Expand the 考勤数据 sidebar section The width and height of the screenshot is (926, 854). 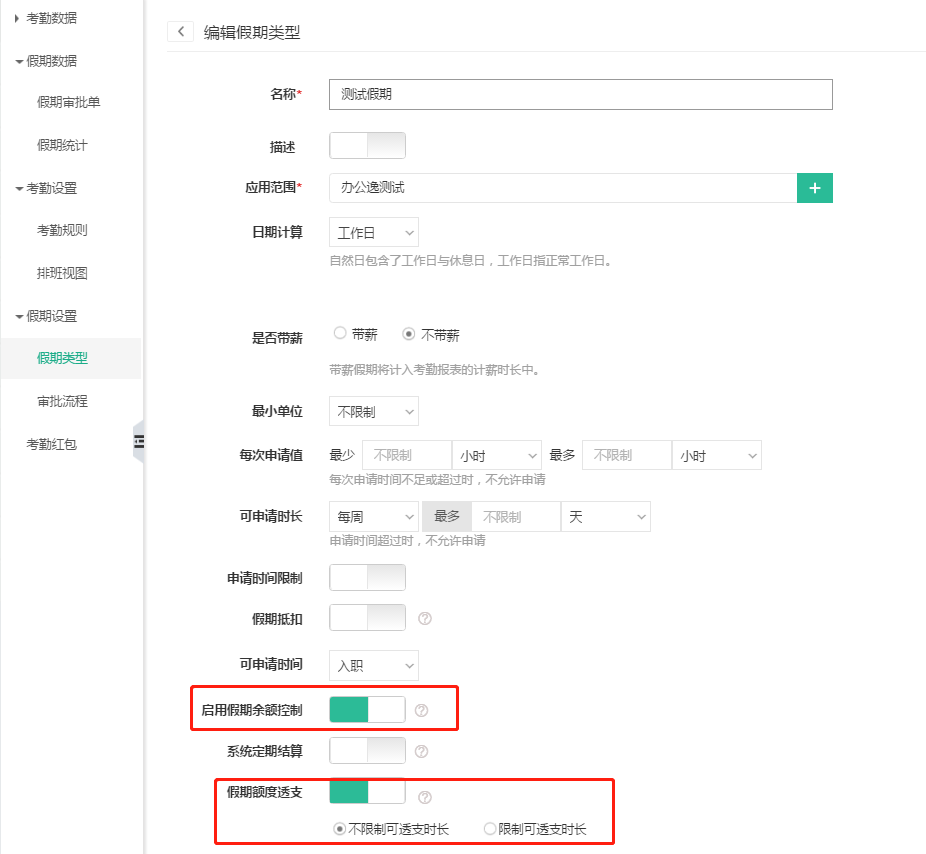coord(46,18)
